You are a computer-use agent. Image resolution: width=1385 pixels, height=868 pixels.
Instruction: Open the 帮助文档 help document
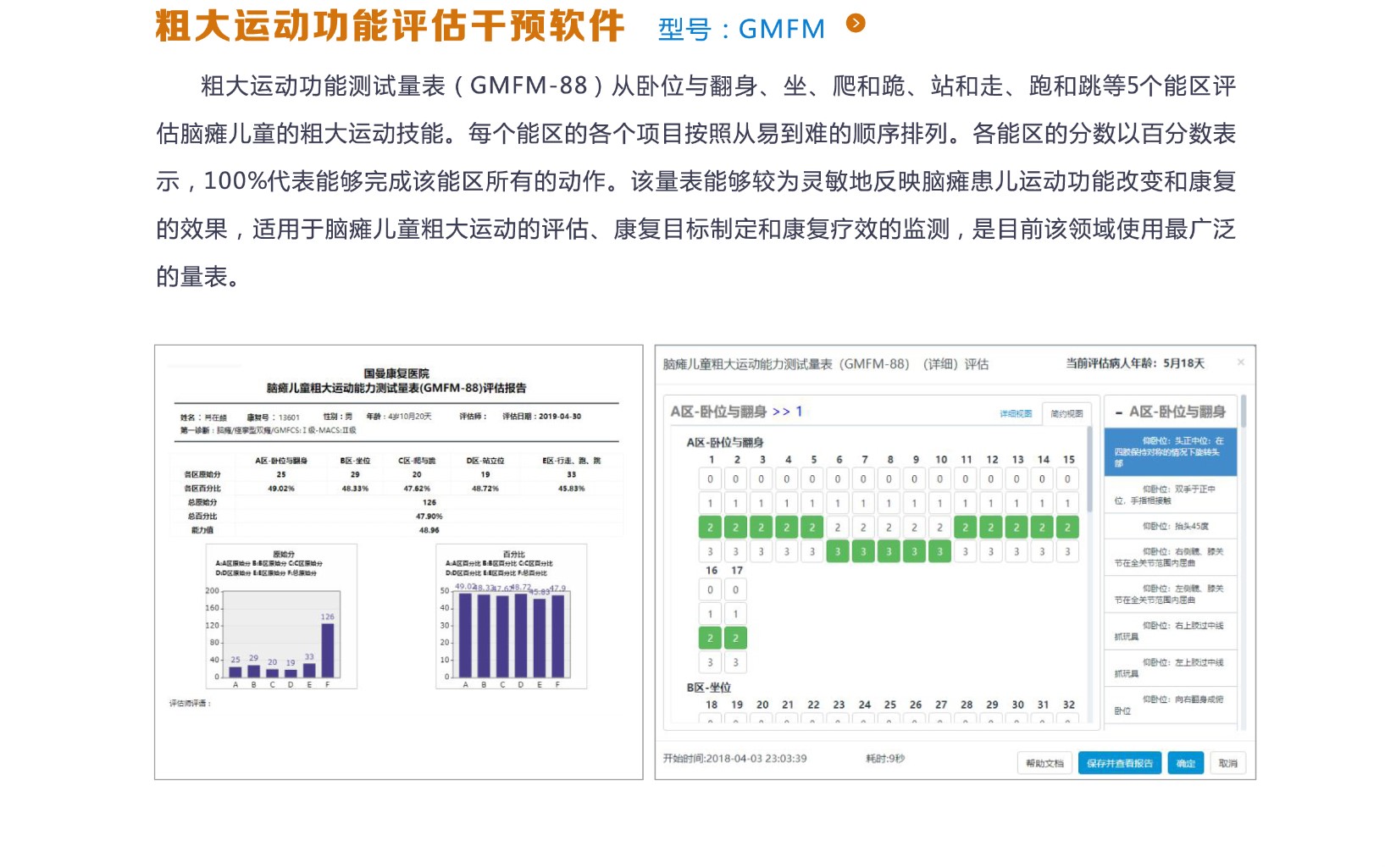(1044, 764)
